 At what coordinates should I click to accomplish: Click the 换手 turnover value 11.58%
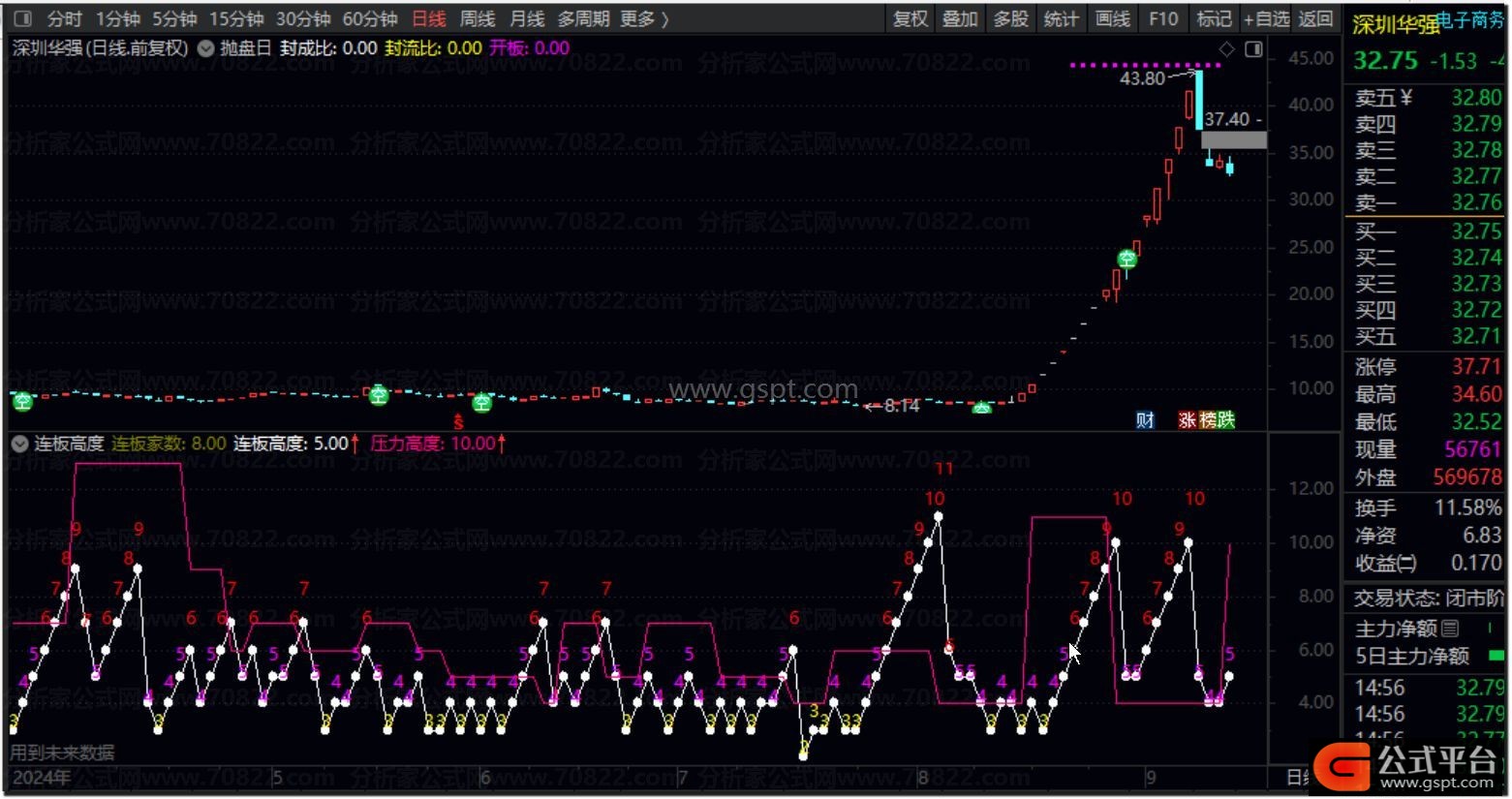tap(1467, 507)
